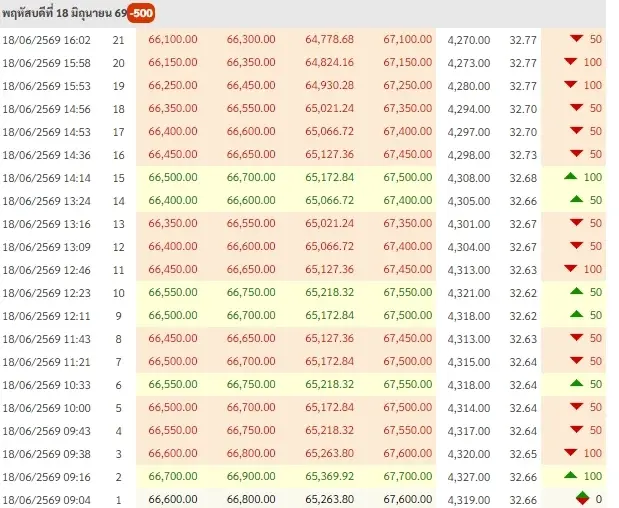Click timestamp 18/06/2569 09:04
The height and width of the screenshot is (508, 619).
click(47, 500)
